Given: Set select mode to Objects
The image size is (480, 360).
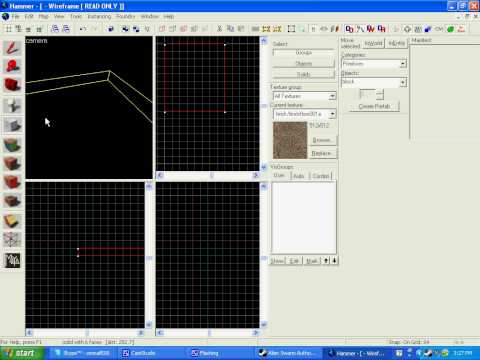Looking at the screenshot, I should coord(304,63).
